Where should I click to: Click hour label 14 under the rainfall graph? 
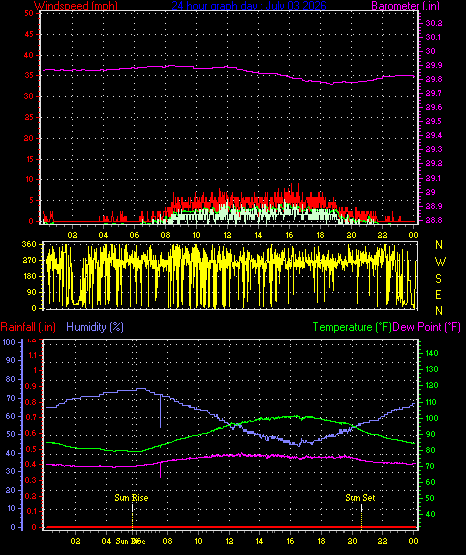(259, 541)
